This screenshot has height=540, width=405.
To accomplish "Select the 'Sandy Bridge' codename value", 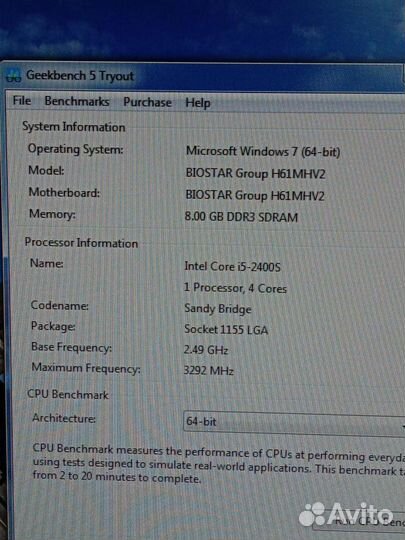I will click(218, 309).
